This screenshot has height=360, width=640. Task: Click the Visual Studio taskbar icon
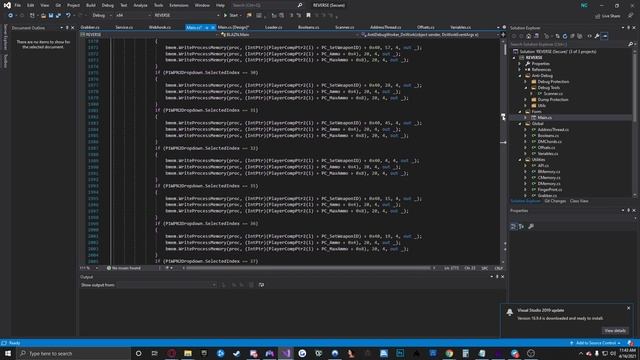point(286,353)
